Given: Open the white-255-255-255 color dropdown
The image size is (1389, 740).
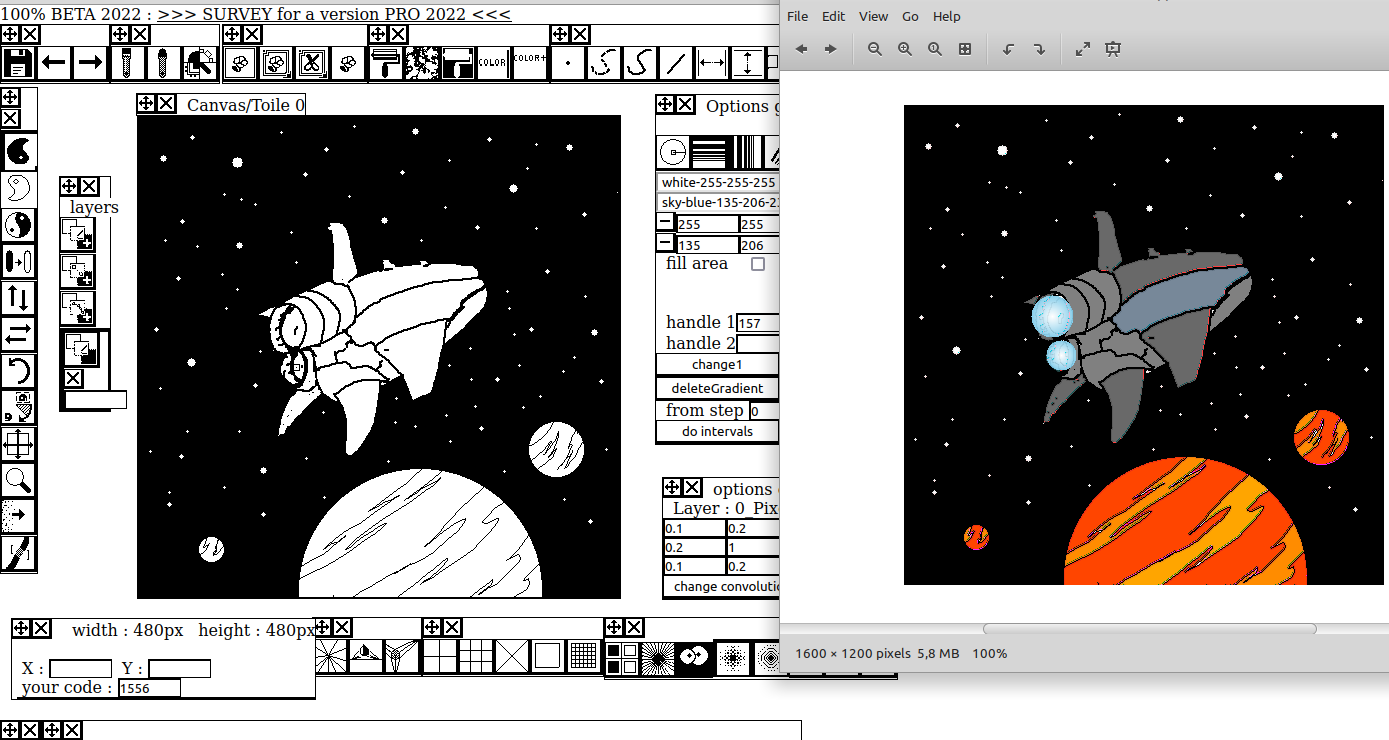Looking at the screenshot, I should (x=718, y=182).
